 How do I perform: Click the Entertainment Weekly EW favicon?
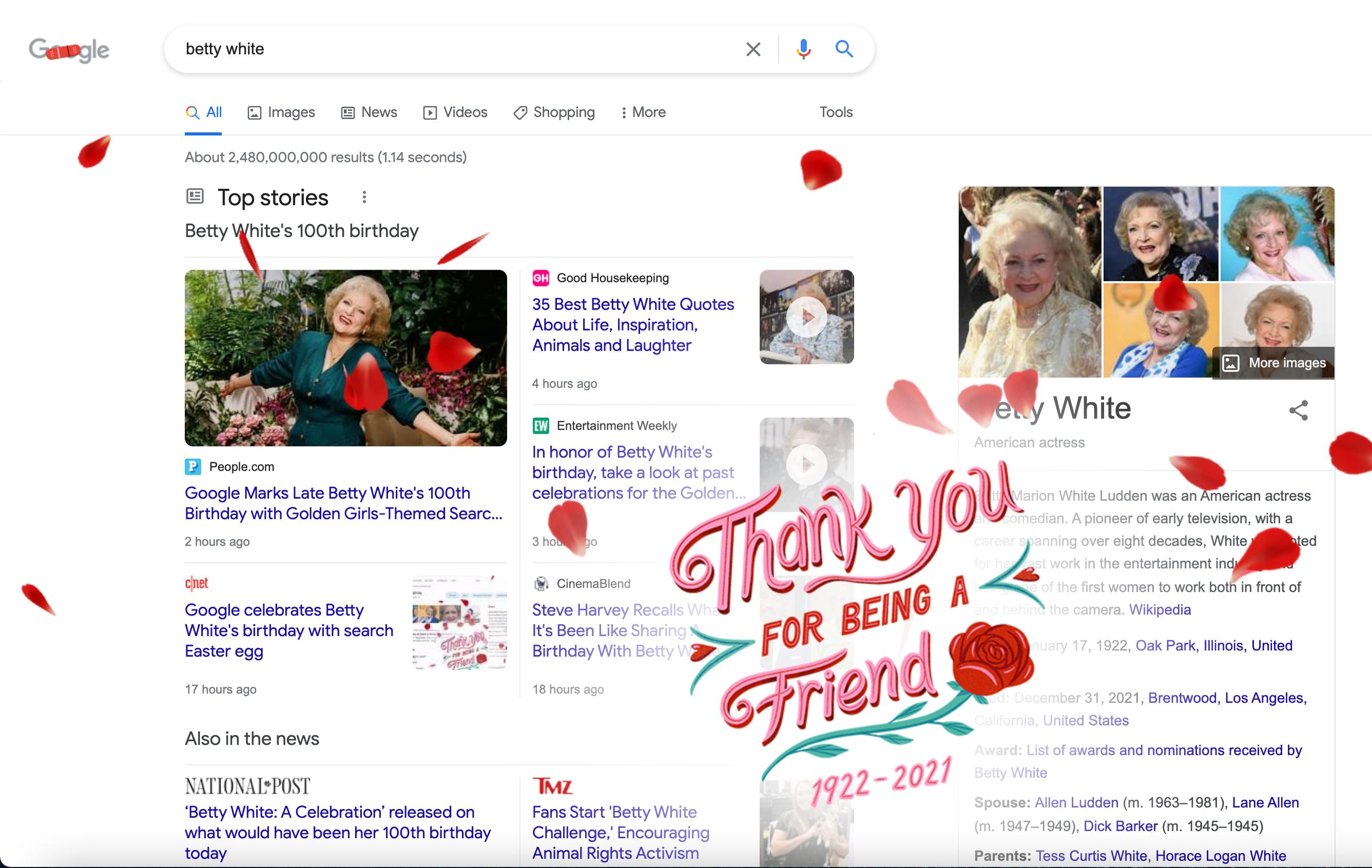click(x=540, y=425)
